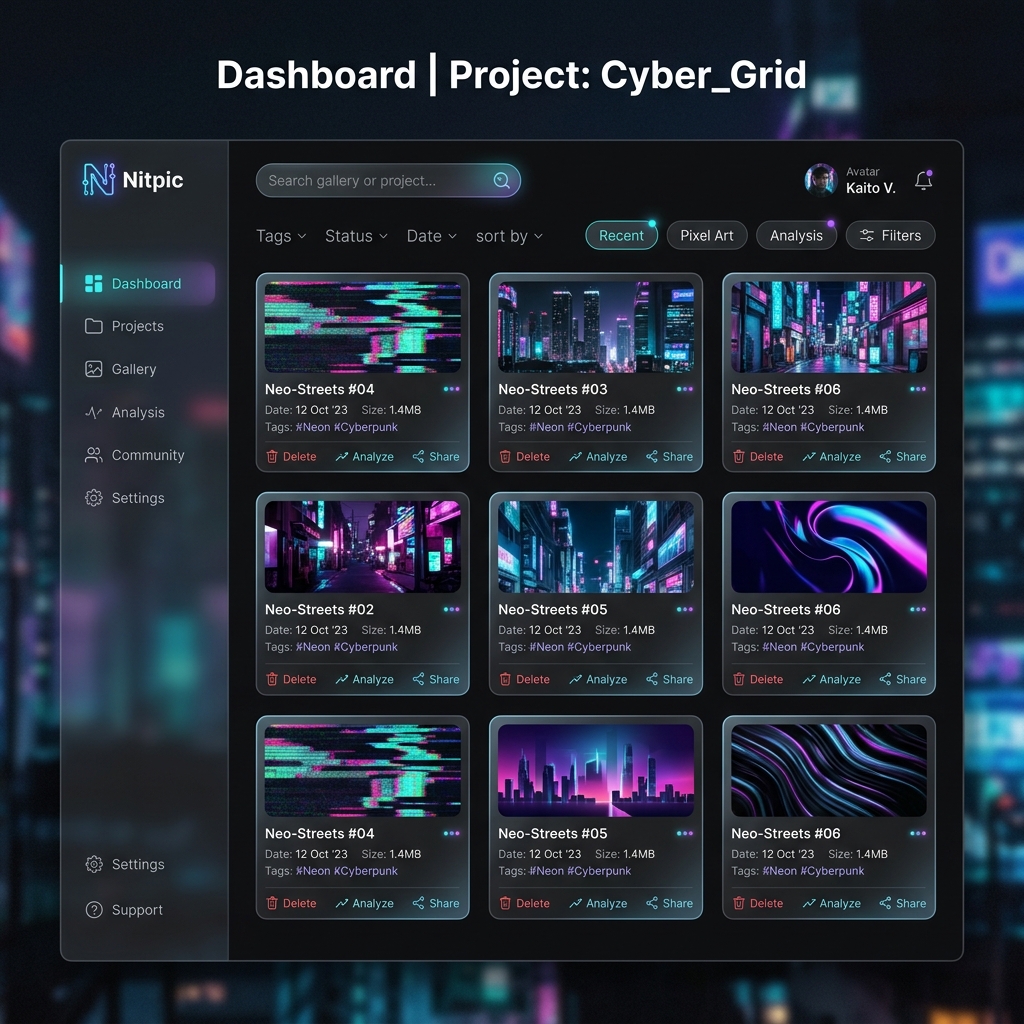Delete the Neo-Streets #05 dark city street card
The height and width of the screenshot is (1024, 1024).
tap(524, 679)
